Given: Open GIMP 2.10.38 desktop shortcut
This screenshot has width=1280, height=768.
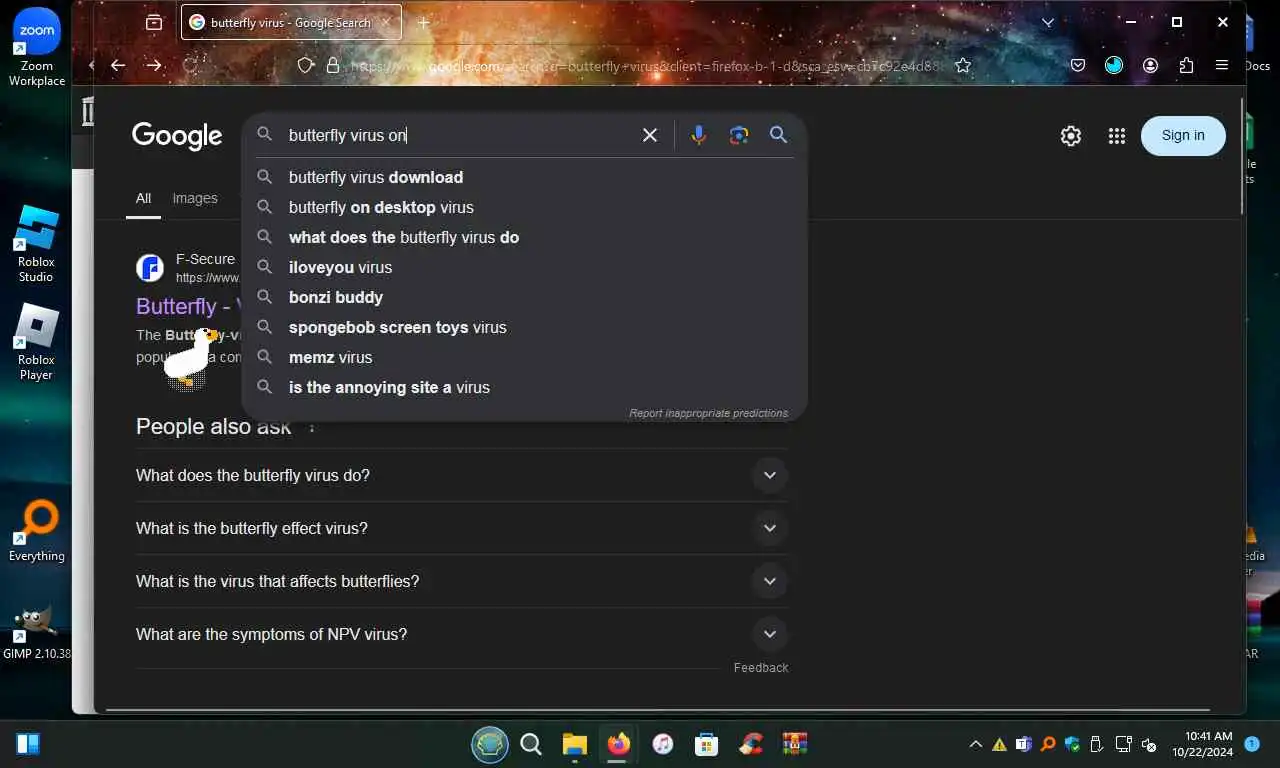Looking at the screenshot, I should 37,632.
